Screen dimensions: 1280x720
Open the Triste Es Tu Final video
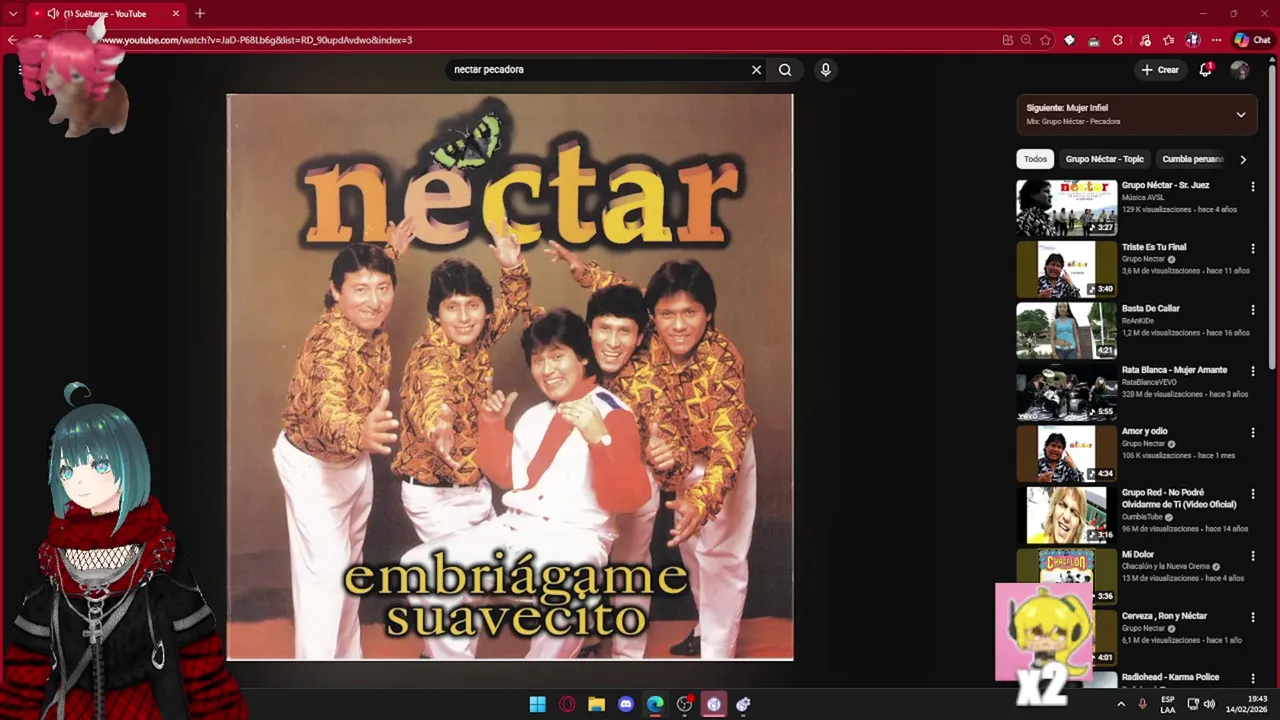(1066, 269)
